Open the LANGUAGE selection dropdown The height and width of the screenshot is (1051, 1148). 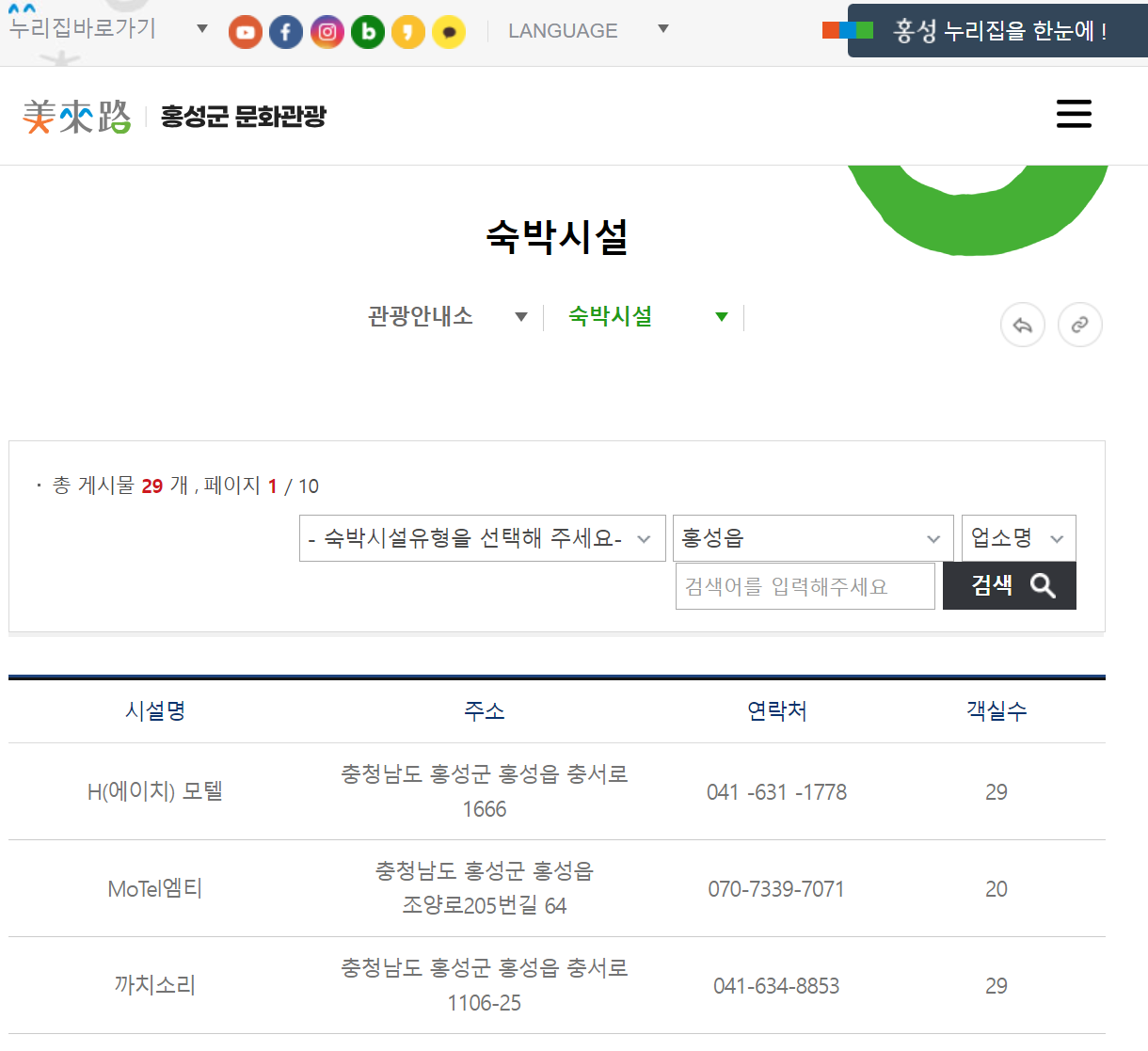tap(583, 30)
